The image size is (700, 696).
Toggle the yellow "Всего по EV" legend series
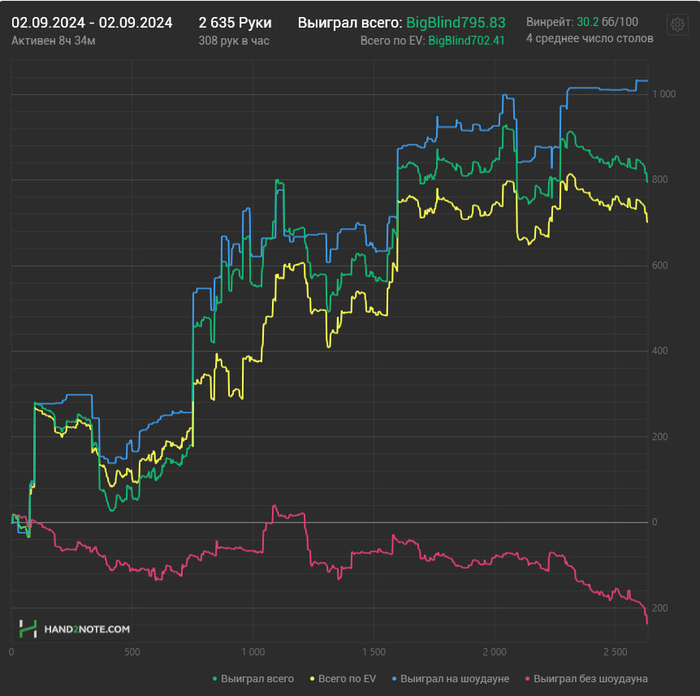[343, 679]
